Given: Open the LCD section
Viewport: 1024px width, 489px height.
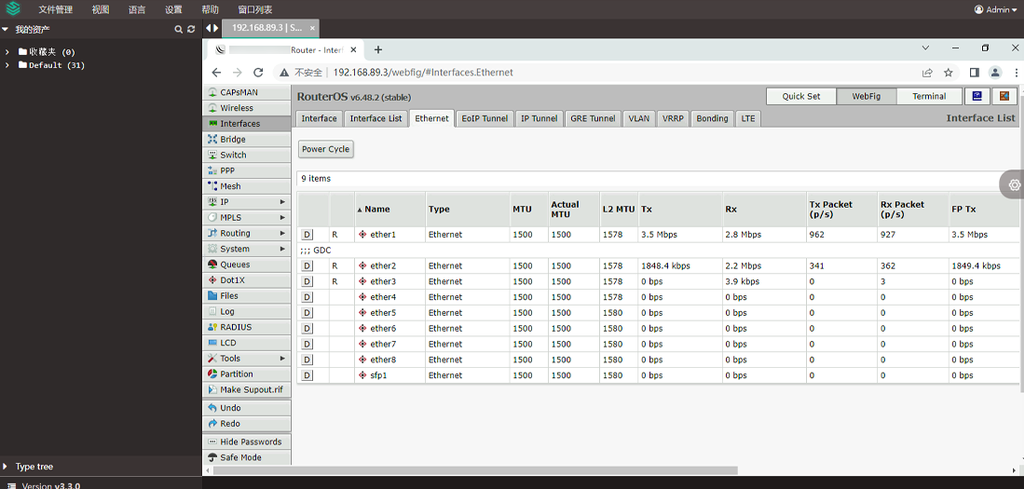Looking at the screenshot, I should pos(246,343).
